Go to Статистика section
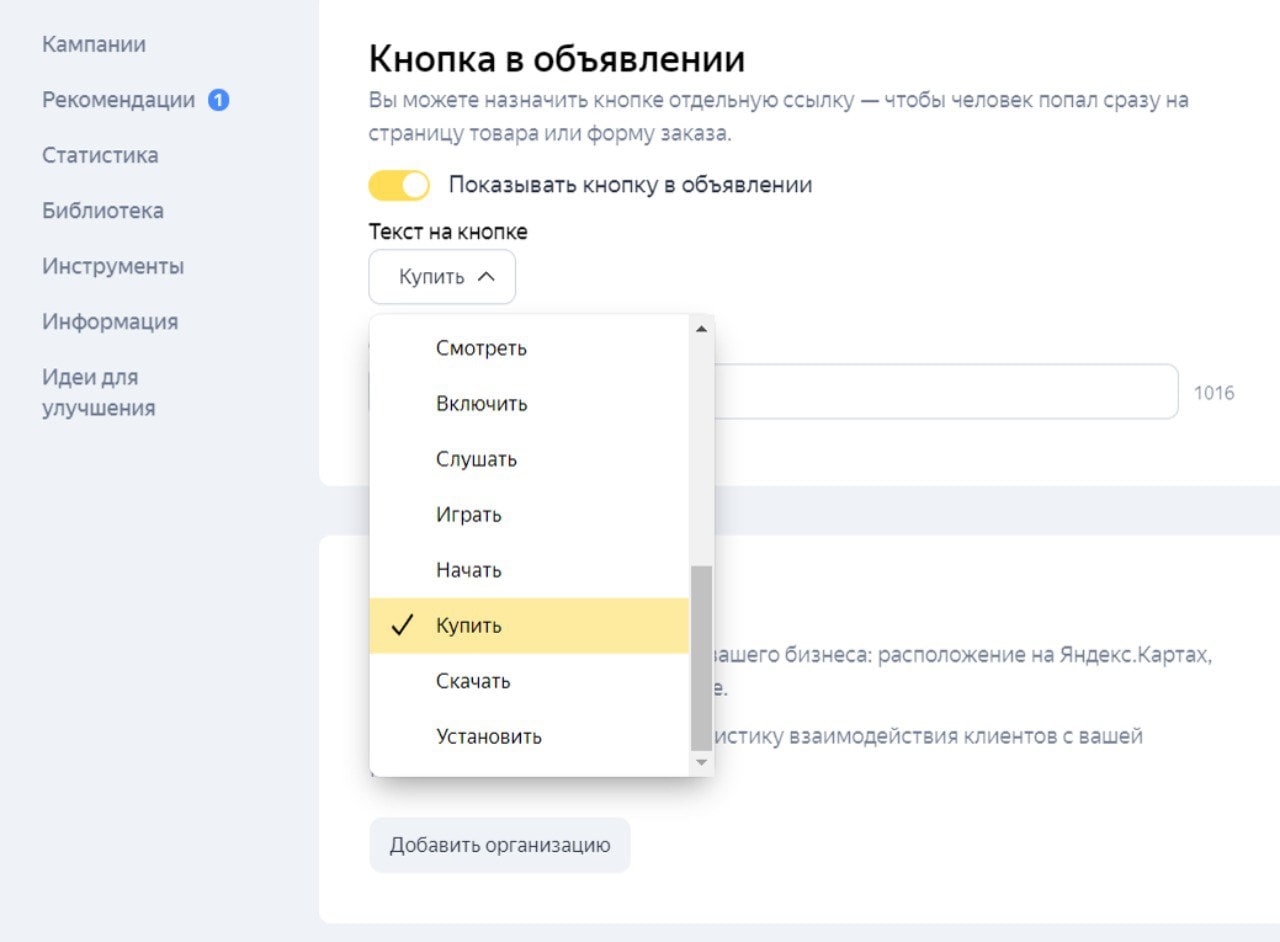 100,155
